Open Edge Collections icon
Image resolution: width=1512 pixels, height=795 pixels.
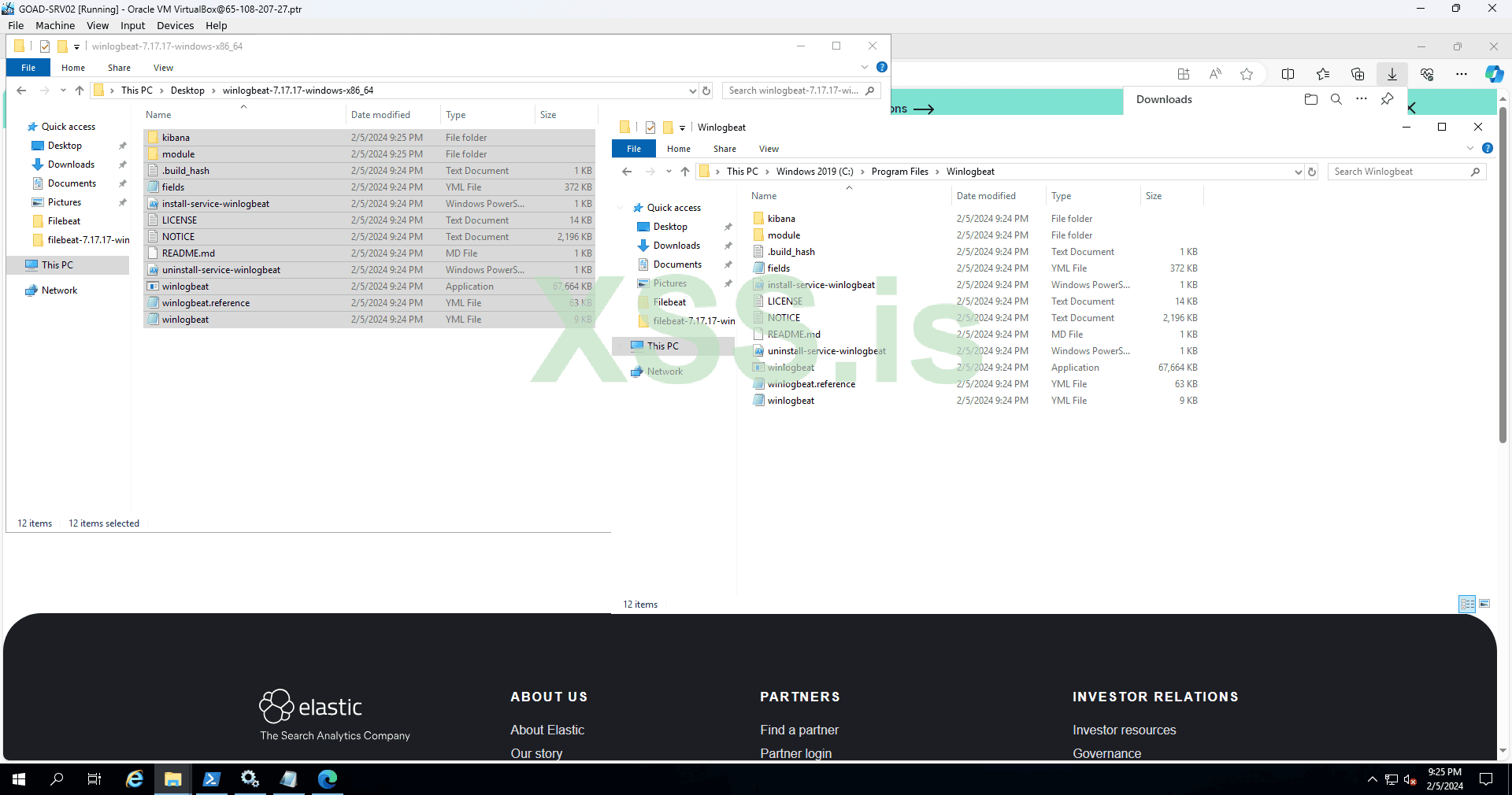[x=1358, y=74]
